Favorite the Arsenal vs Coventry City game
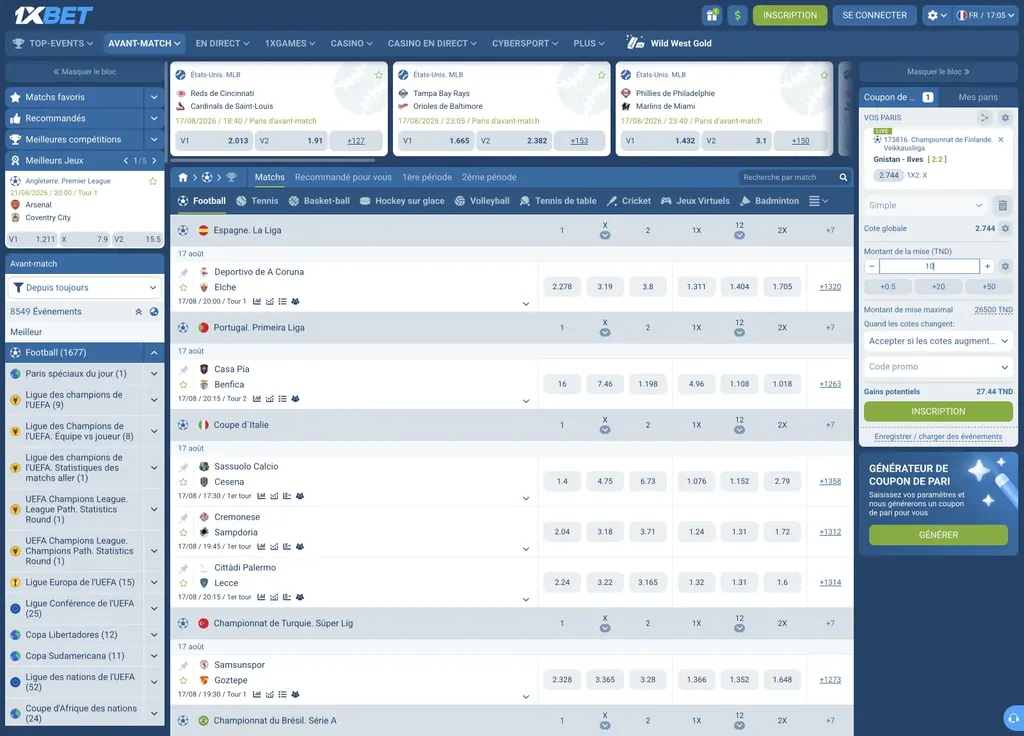1024x736 pixels. coord(153,182)
